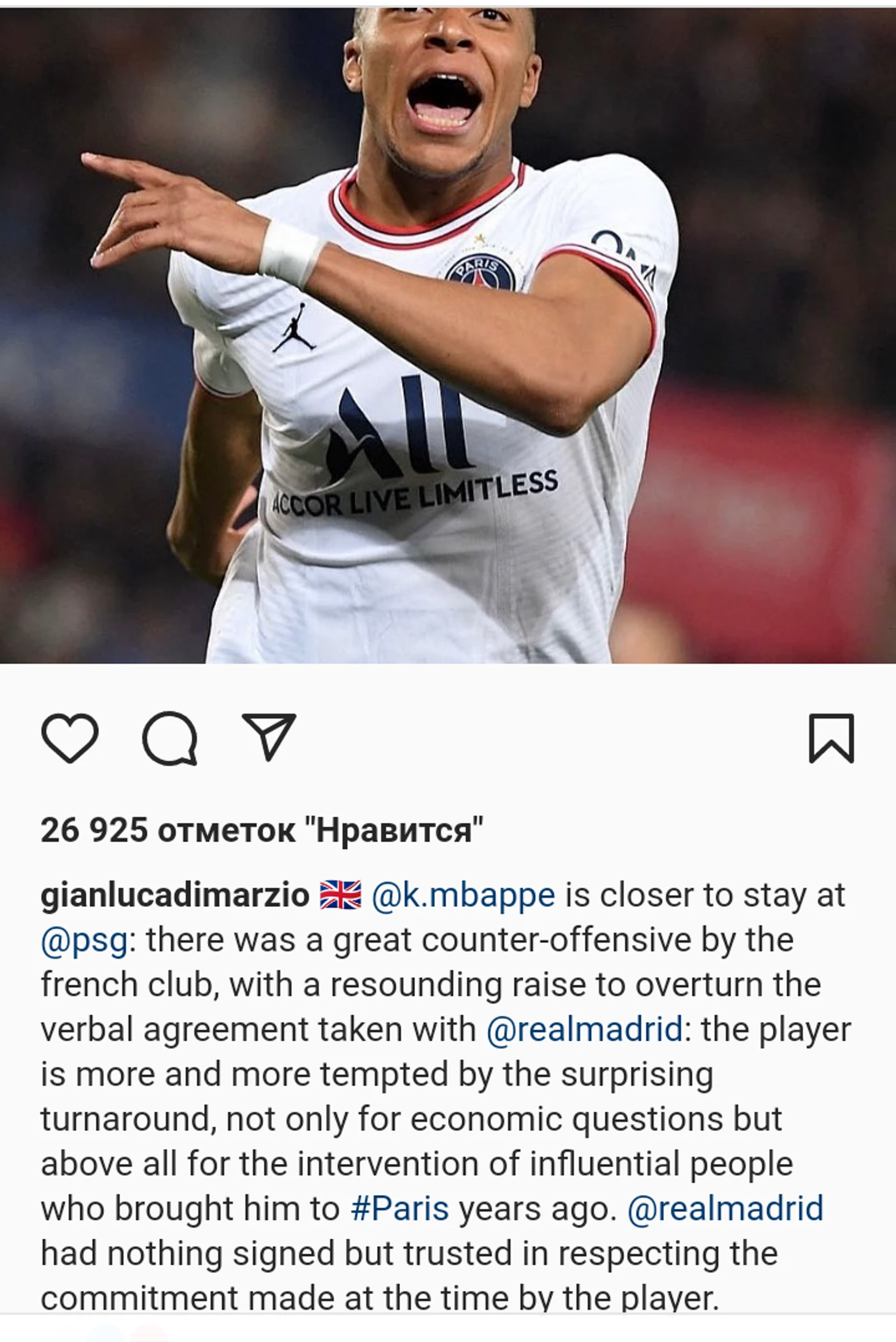Open the @realmadrid mention after 'taken with'

(584, 1030)
